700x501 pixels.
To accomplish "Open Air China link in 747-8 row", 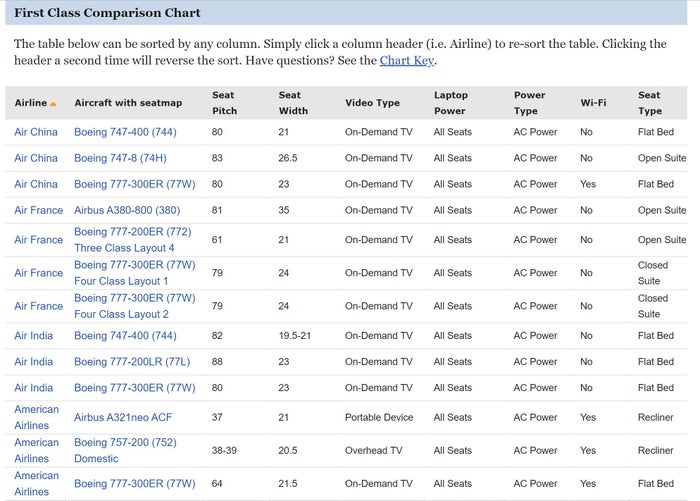I will pos(36,158).
